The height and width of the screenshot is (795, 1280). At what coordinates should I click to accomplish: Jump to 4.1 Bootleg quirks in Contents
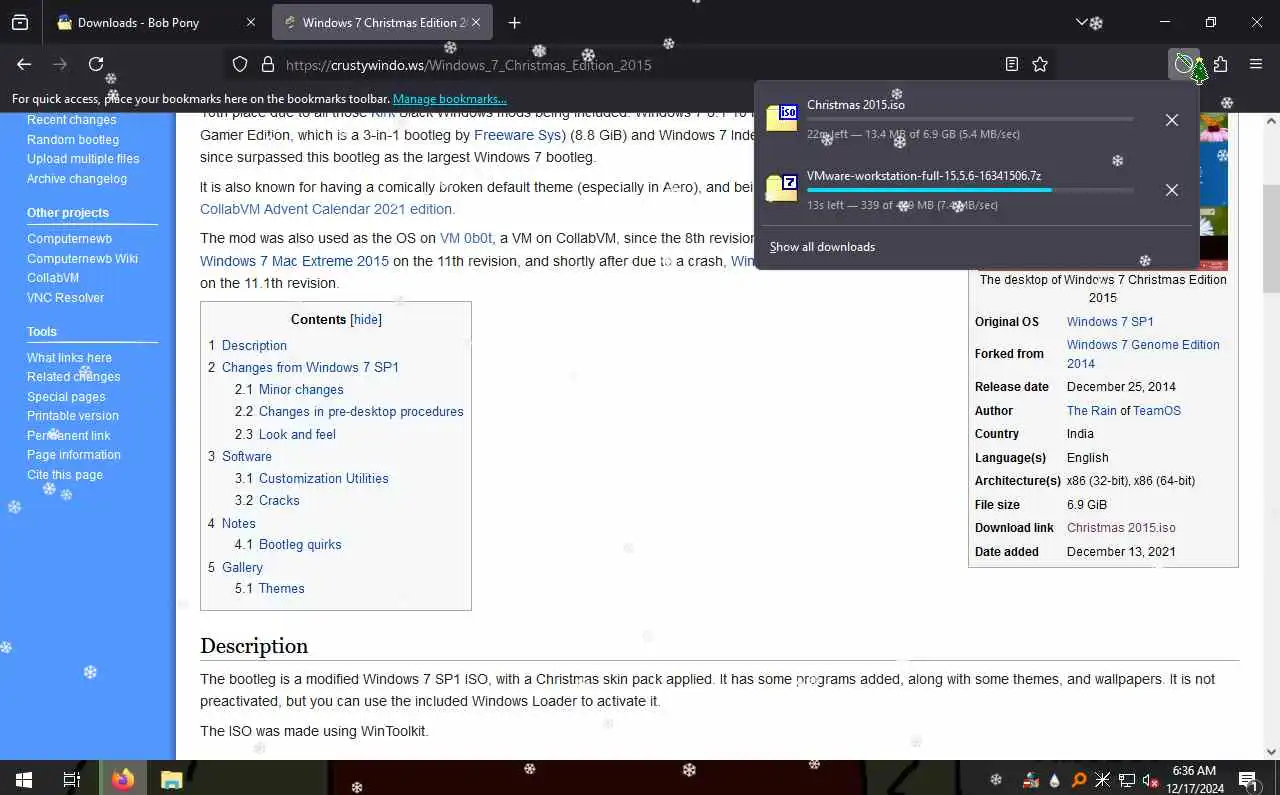(288, 545)
